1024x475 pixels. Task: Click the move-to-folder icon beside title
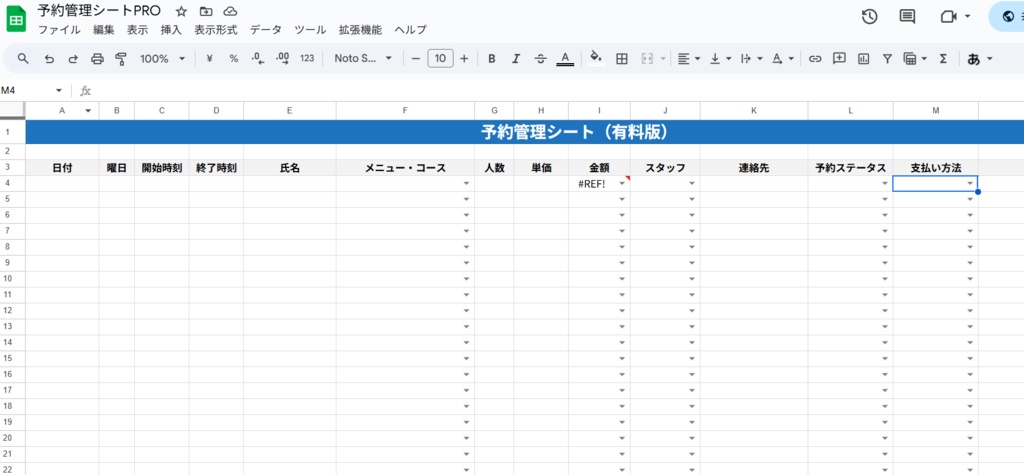click(x=206, y=12)
